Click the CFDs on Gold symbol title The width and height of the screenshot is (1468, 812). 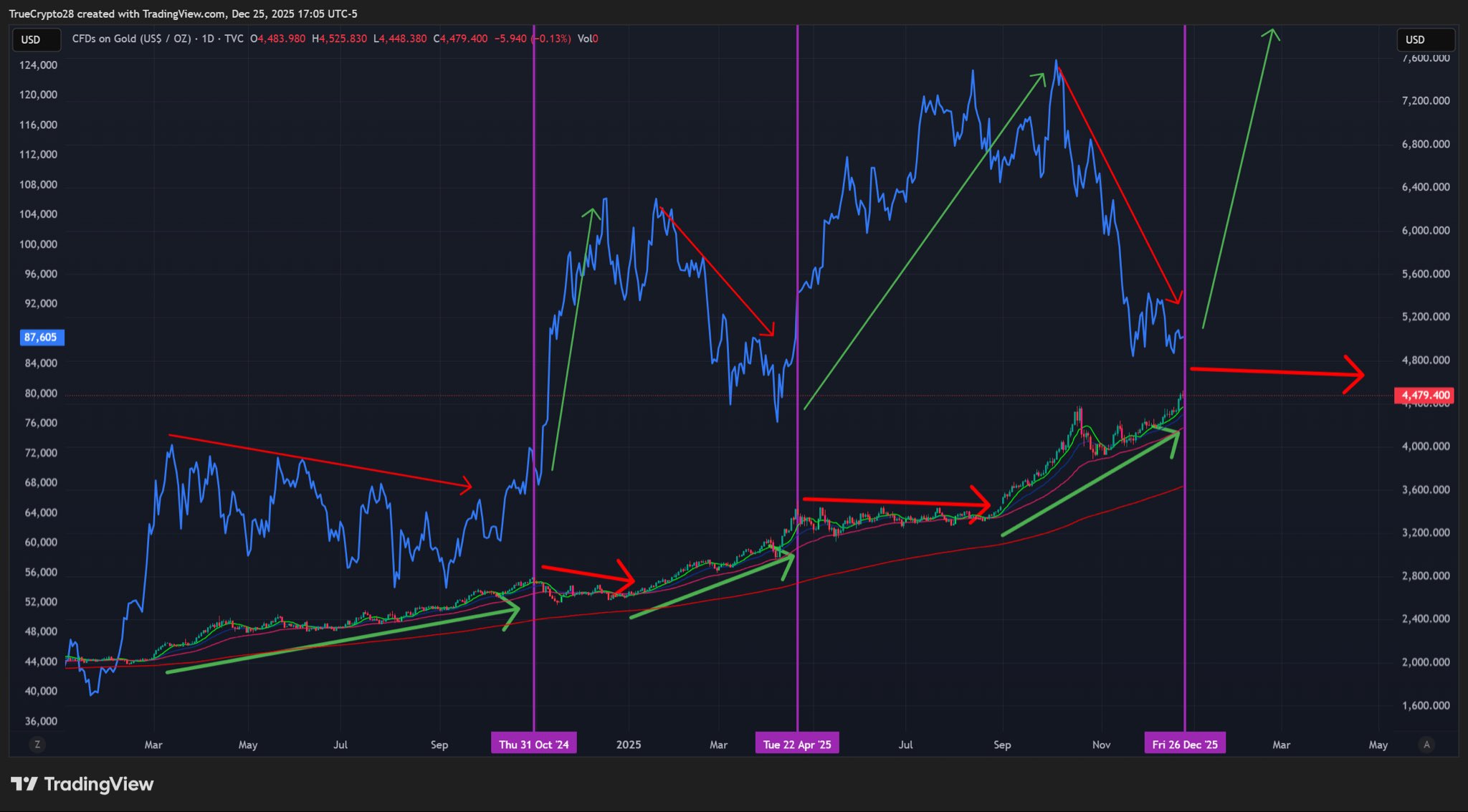pos(131,39)
